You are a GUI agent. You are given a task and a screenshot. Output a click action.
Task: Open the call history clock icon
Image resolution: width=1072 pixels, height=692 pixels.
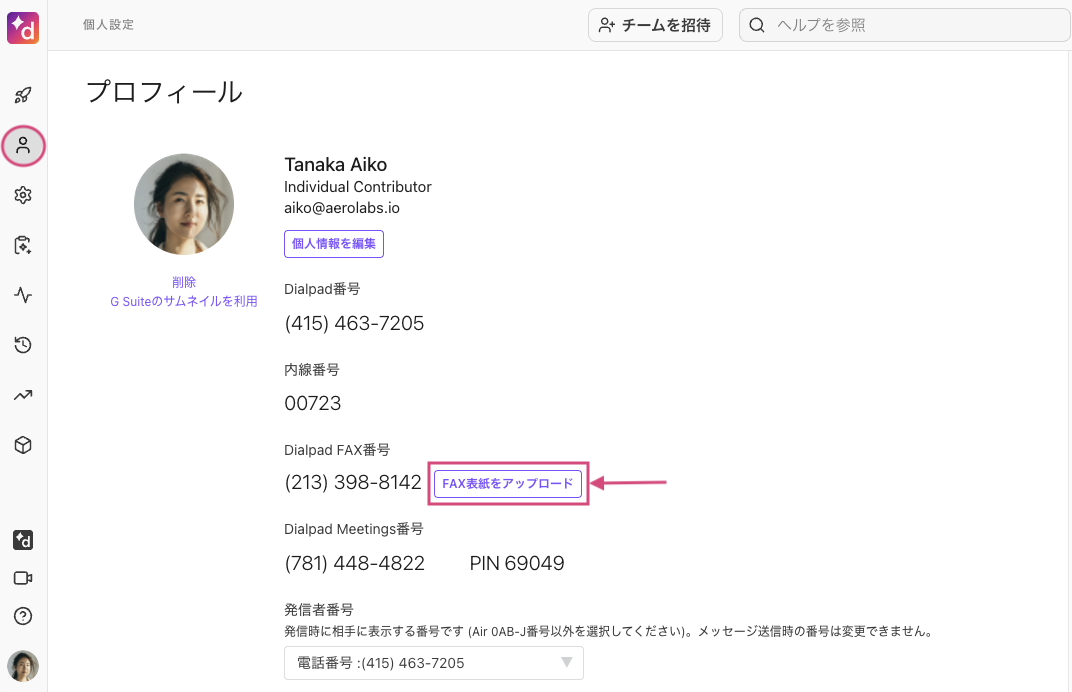click(x=23, y=345)
